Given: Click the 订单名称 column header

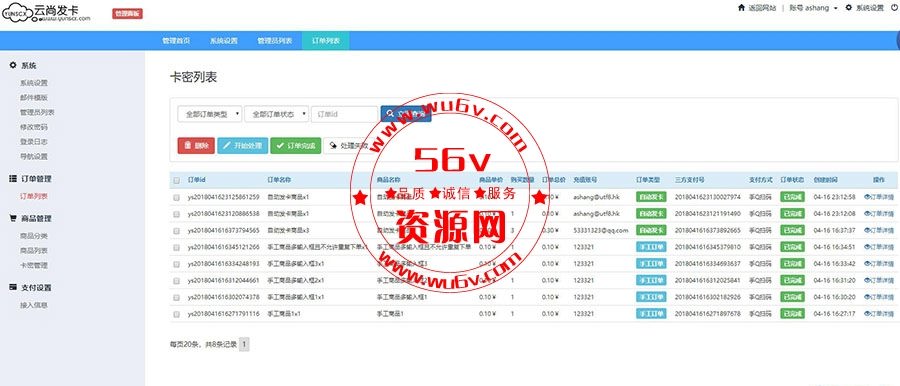Looking at the screenshot, I should (280, 180).
